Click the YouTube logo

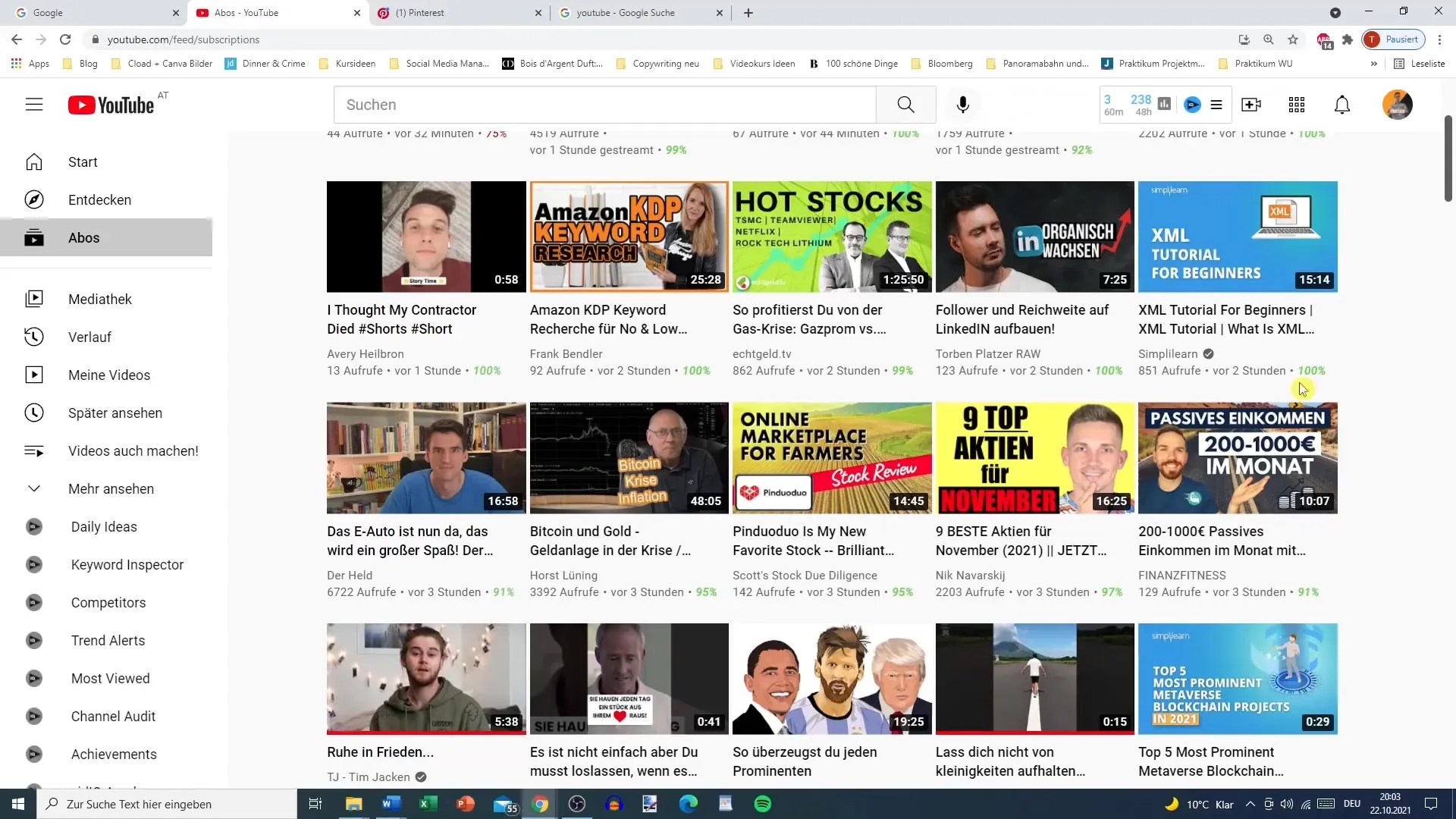coord(111,105)
